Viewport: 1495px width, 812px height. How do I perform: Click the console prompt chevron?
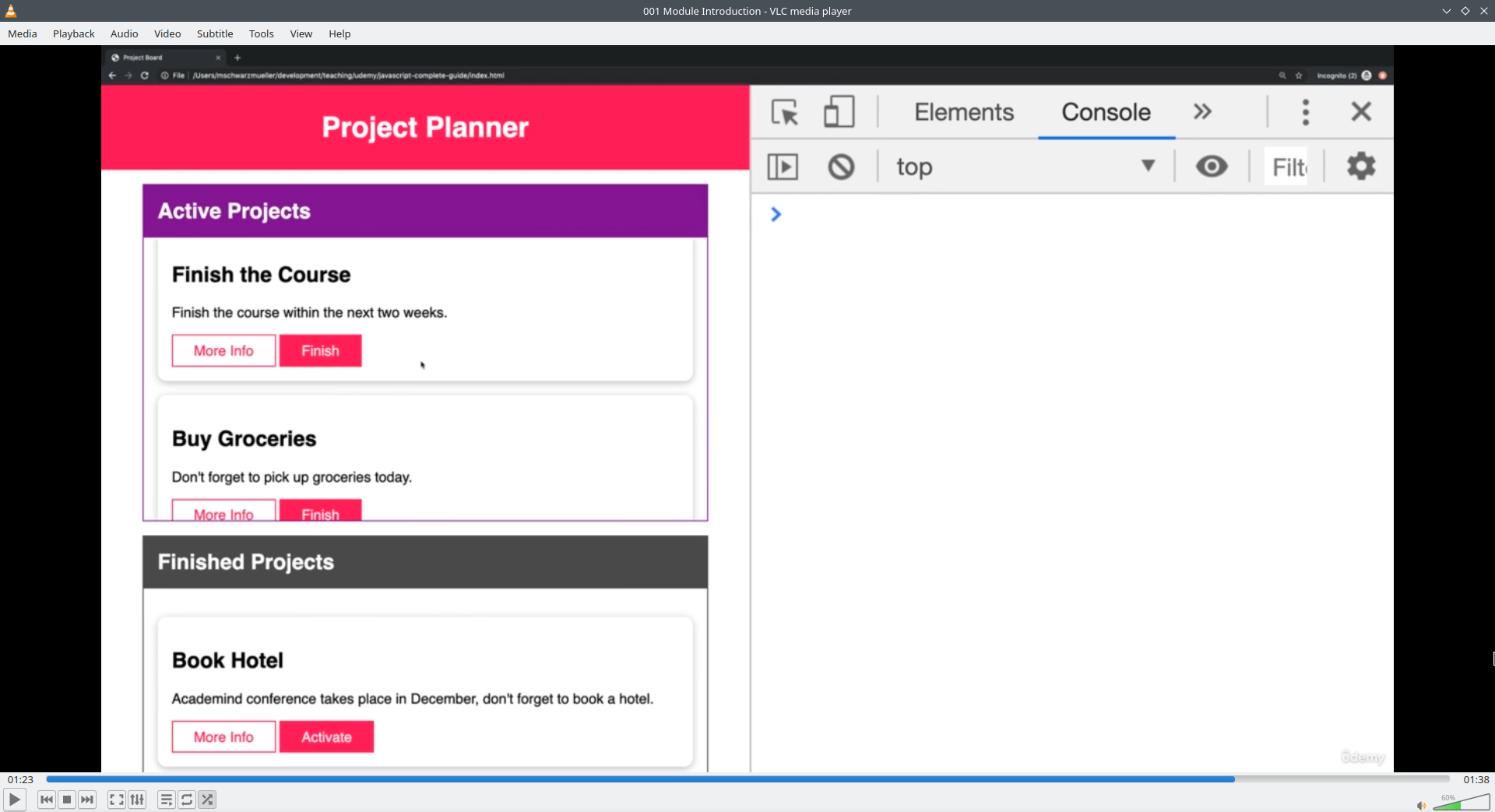point(776,214)
